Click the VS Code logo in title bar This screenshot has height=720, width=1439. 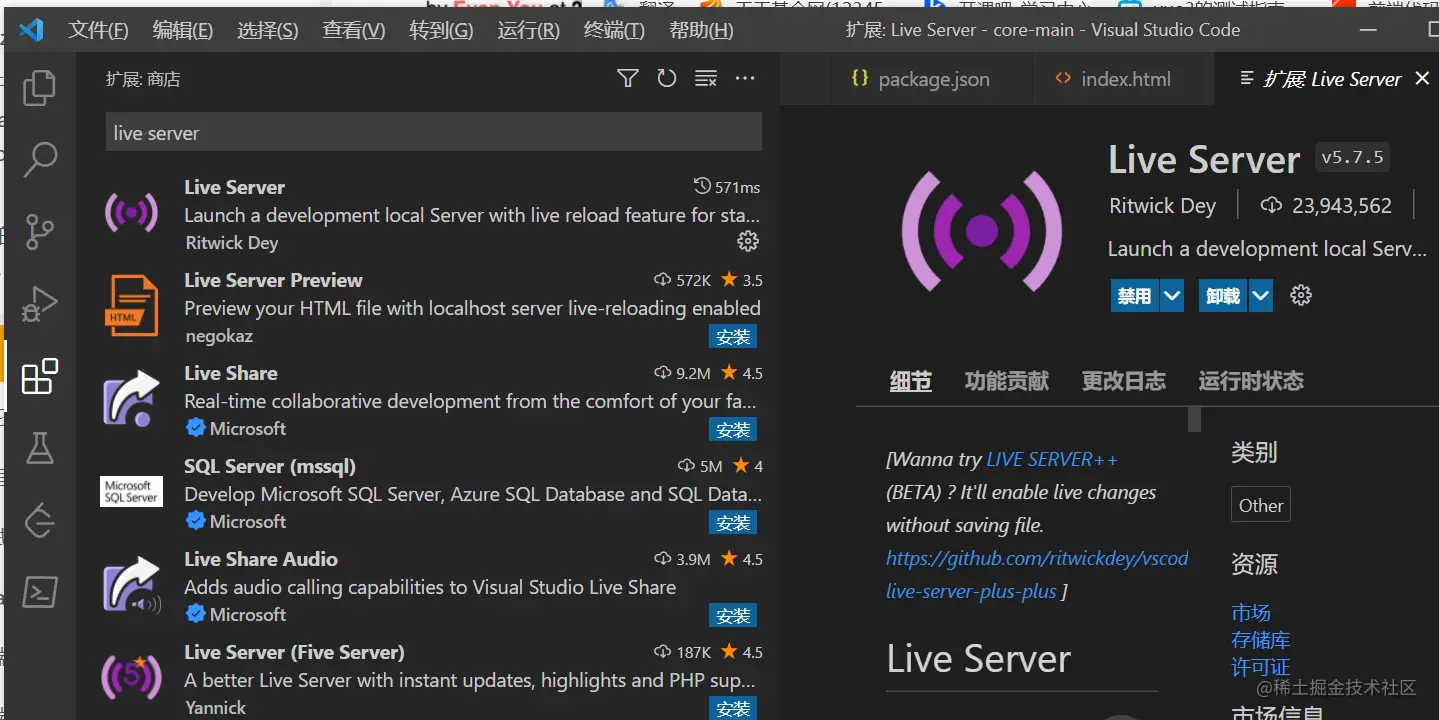(x=32, y=30)
